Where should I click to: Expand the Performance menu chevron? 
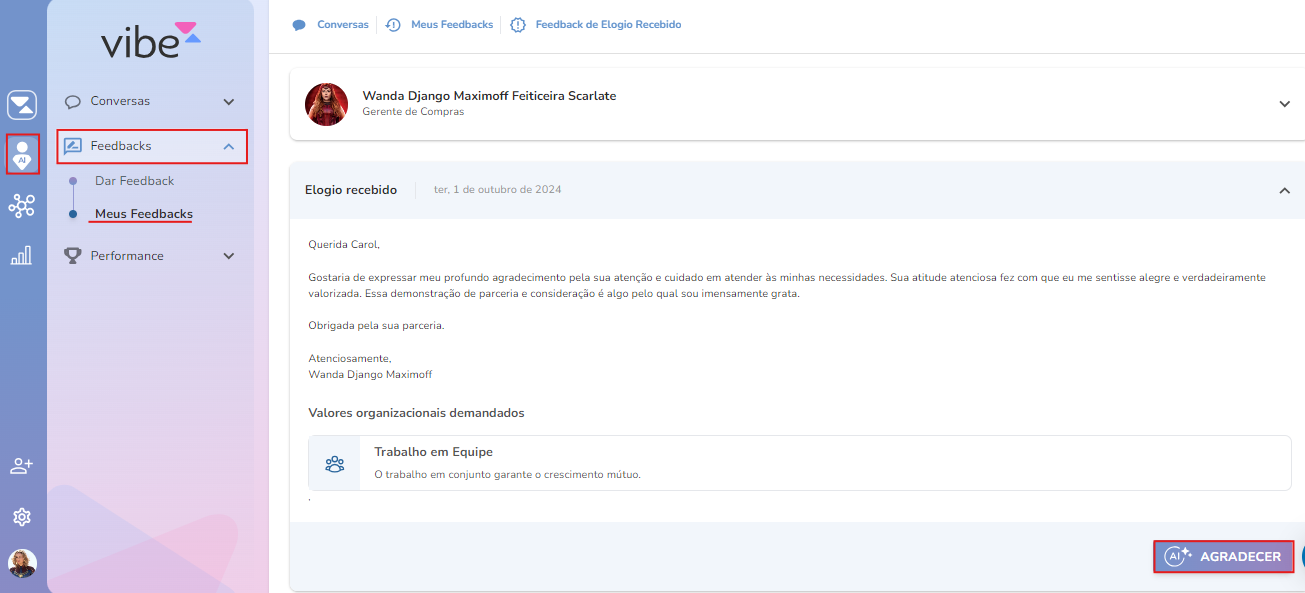click(x=229, y=256)
